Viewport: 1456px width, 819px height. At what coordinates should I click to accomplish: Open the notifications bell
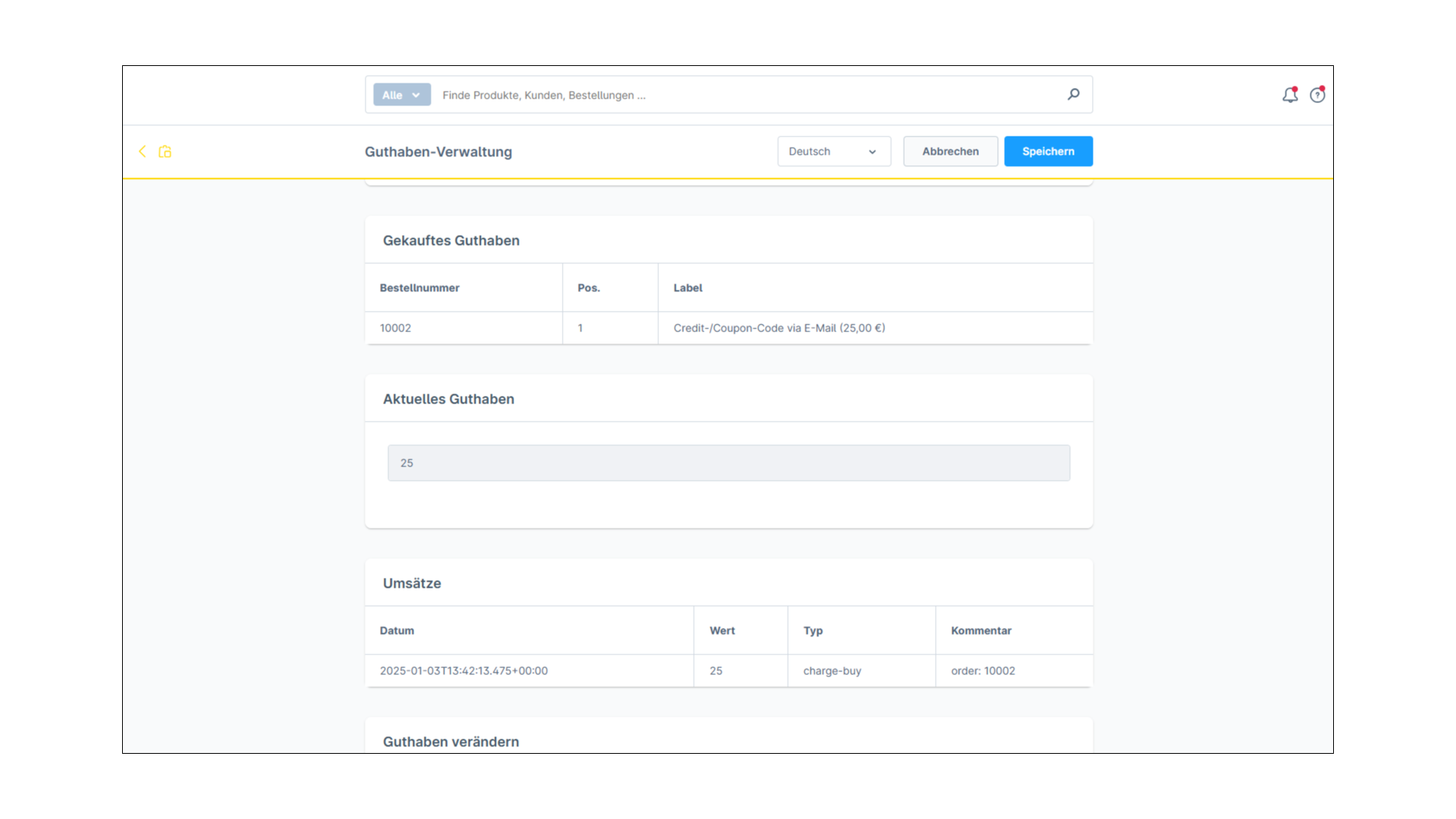click(1290, 95)
